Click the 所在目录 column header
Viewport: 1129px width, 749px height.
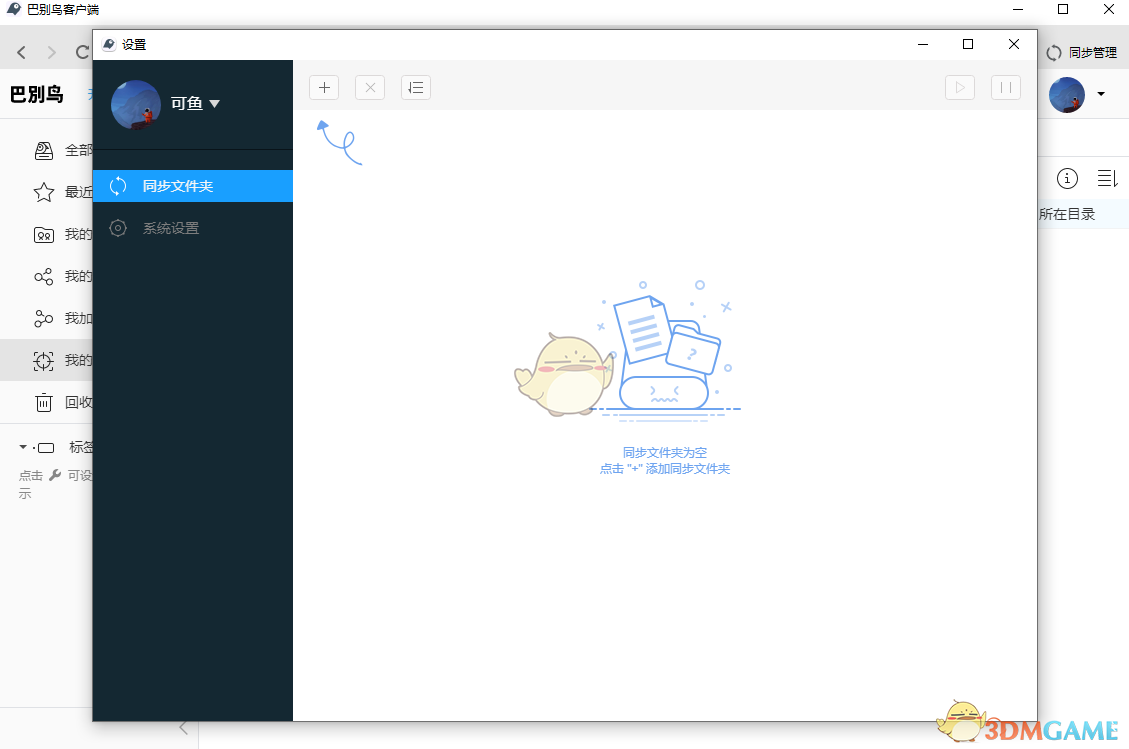(x=1067, y=214)
